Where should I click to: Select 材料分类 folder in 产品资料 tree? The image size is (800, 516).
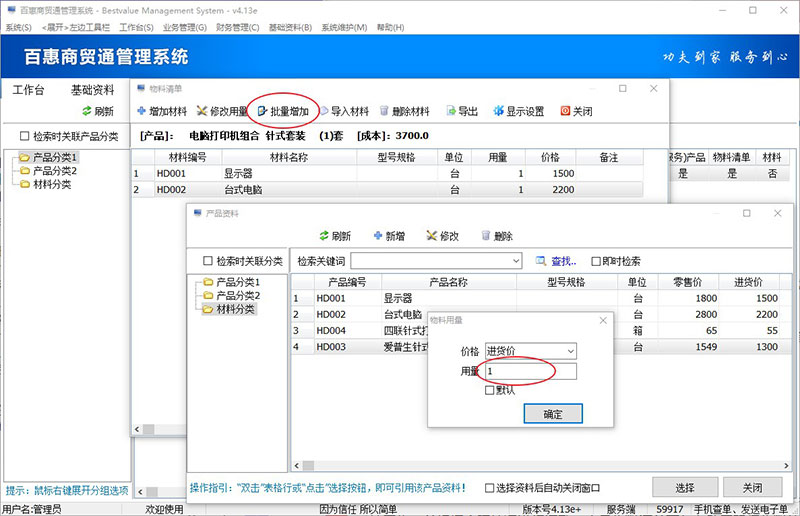229,309
